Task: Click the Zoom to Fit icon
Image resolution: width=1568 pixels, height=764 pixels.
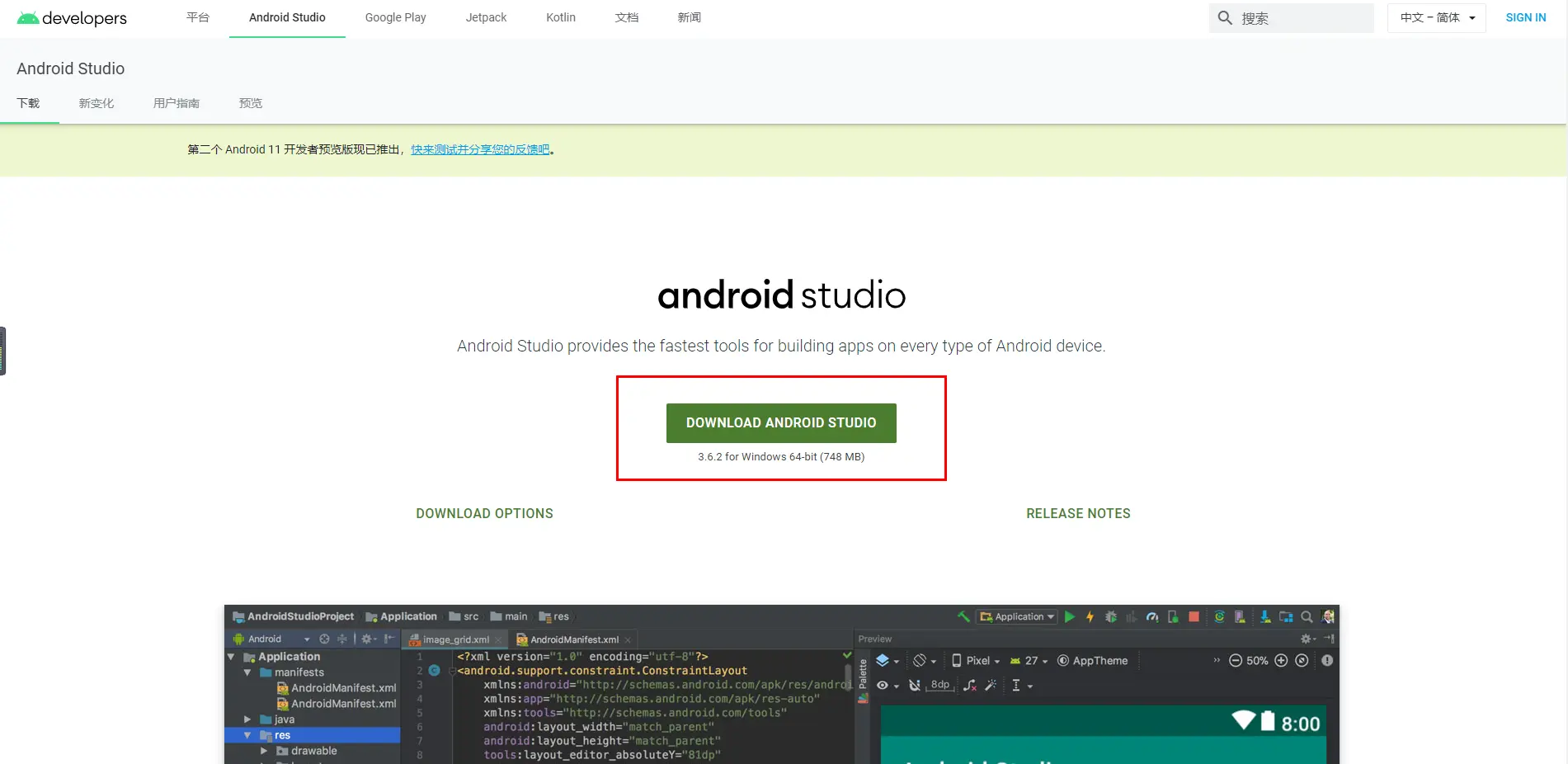Action: tap(1302, 660)
